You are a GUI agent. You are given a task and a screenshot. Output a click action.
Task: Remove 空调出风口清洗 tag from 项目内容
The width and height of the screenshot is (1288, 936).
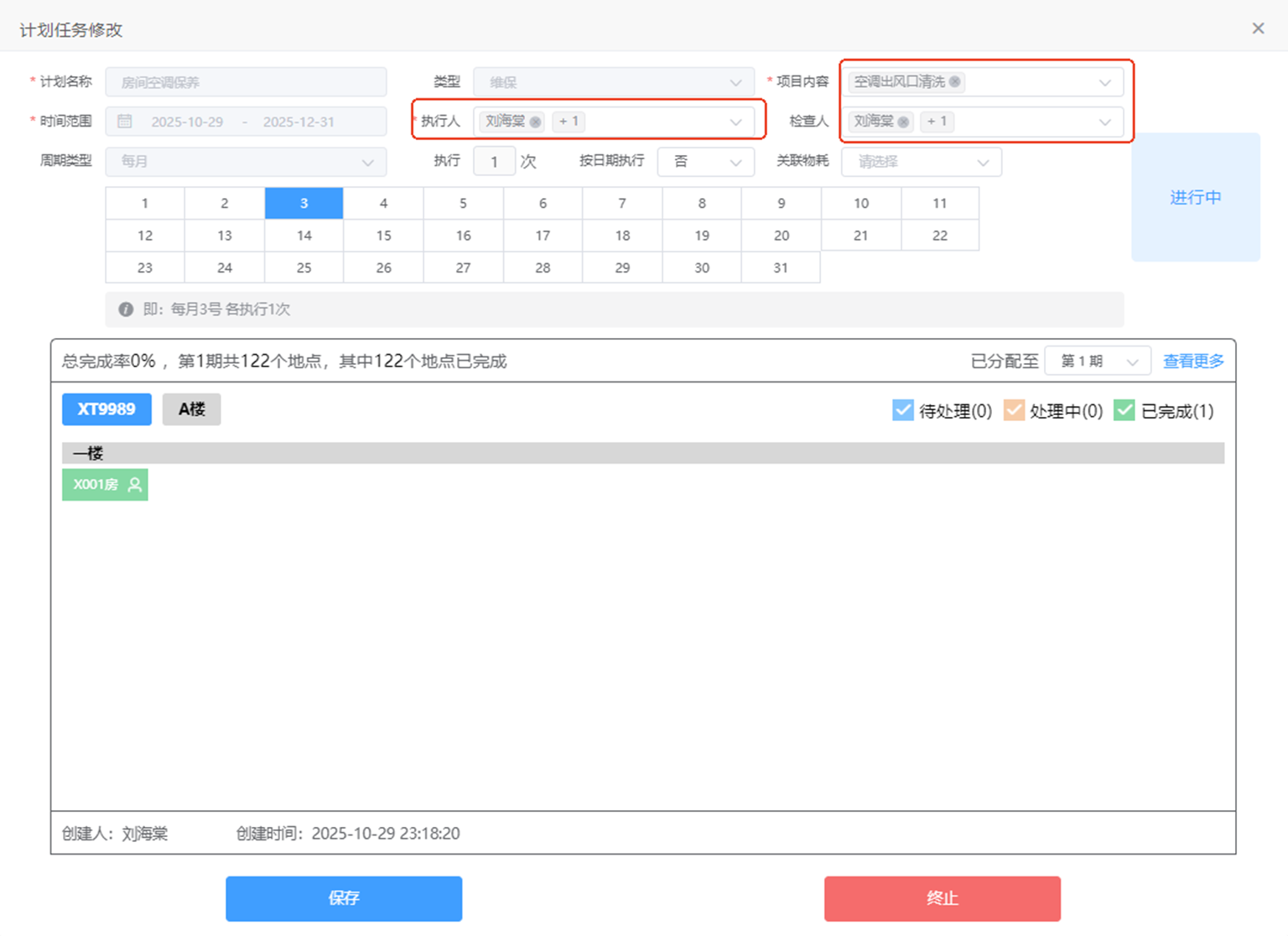pos(954,82)
